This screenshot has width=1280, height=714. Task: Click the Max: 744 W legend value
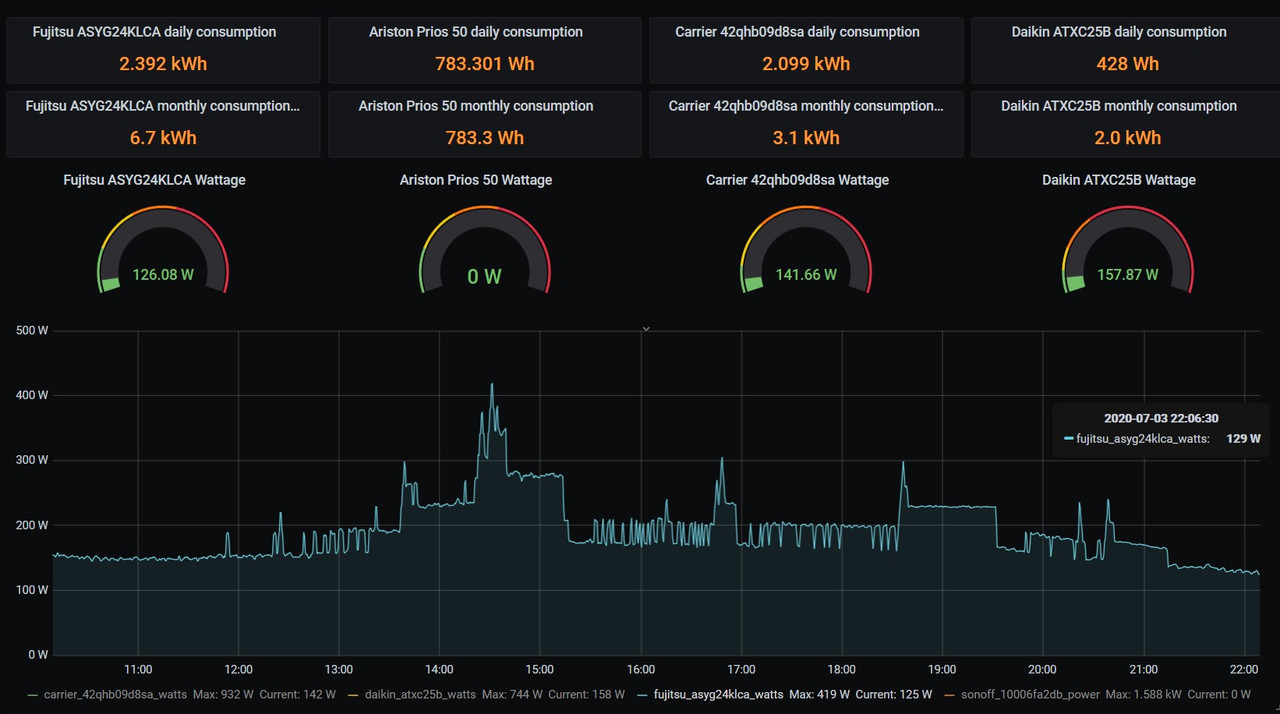(x=512, y=694)
